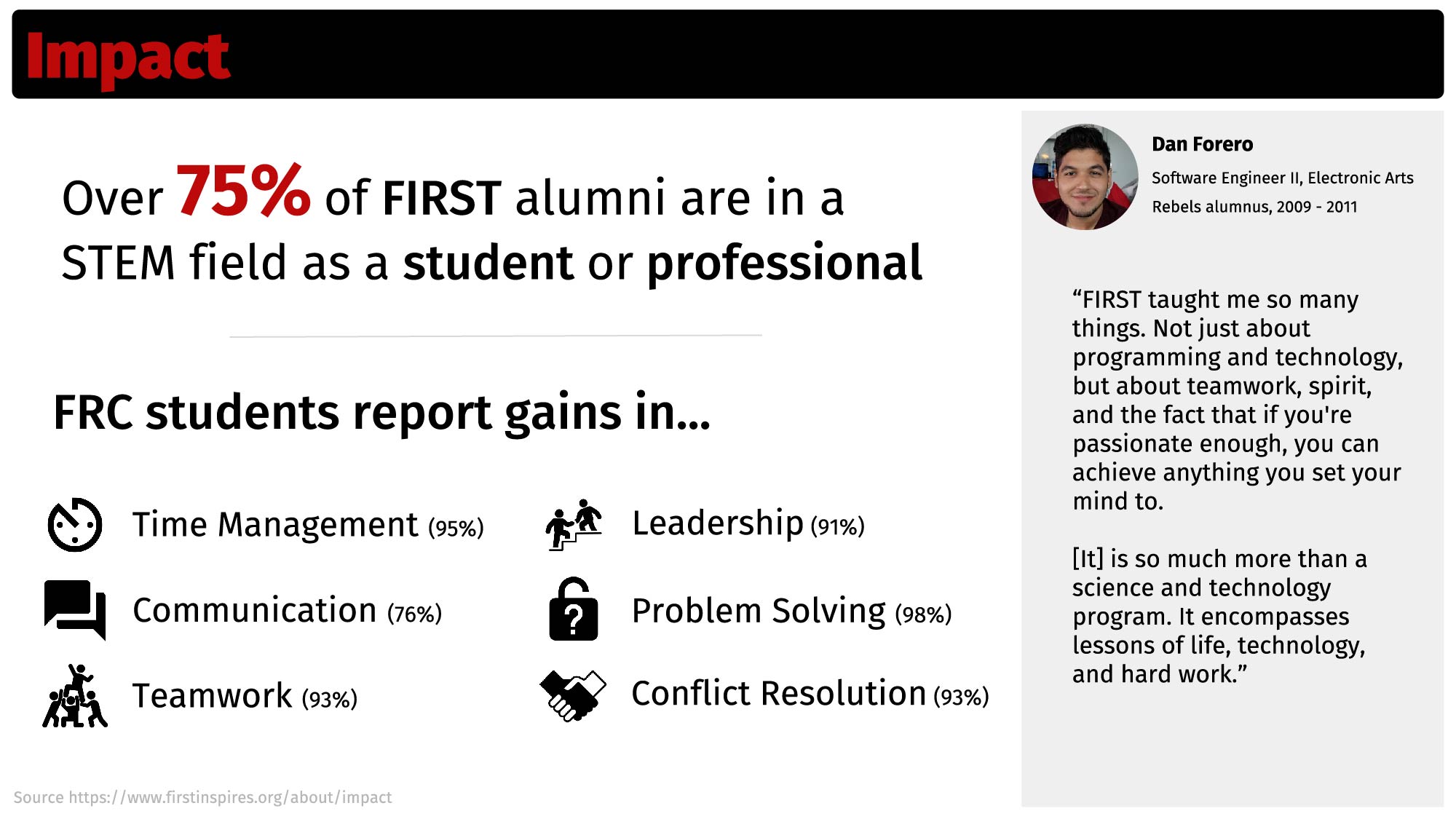Click the Leadership stairs icon
The height and width of the screenshot is (819, 1456).
click(x=574, y=525)
